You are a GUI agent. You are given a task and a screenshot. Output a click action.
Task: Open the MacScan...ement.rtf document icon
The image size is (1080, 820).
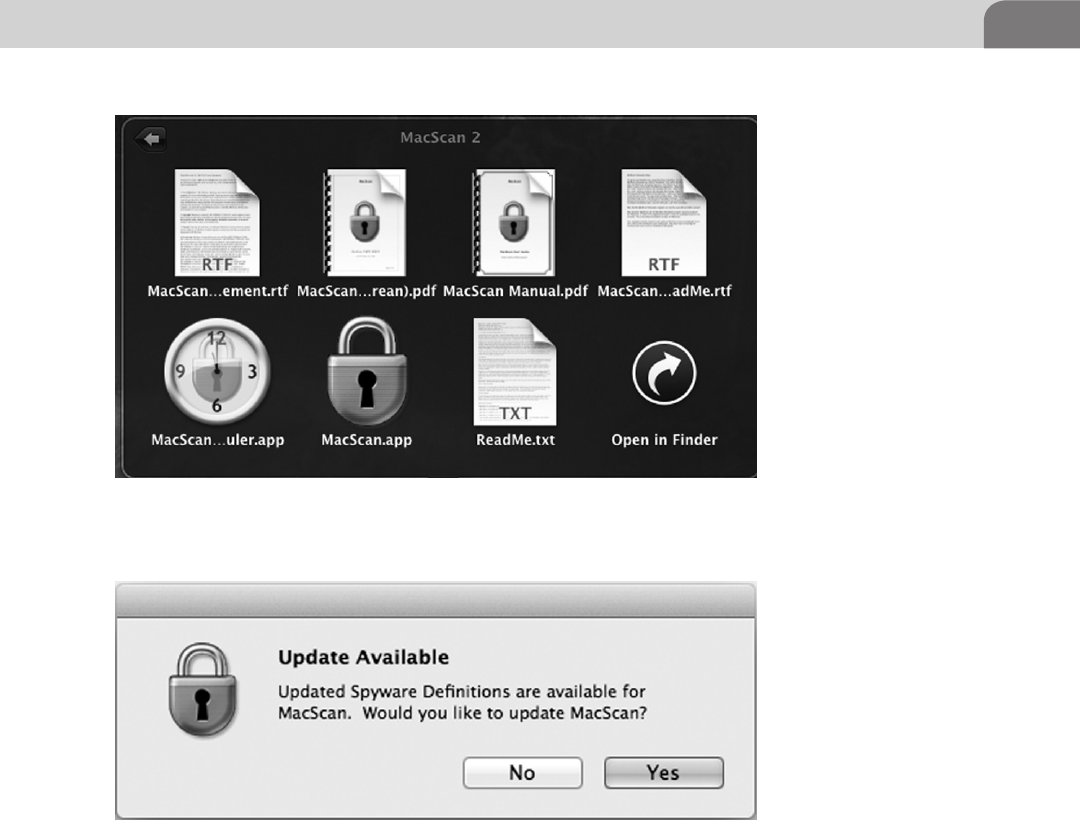pos(217,222)
